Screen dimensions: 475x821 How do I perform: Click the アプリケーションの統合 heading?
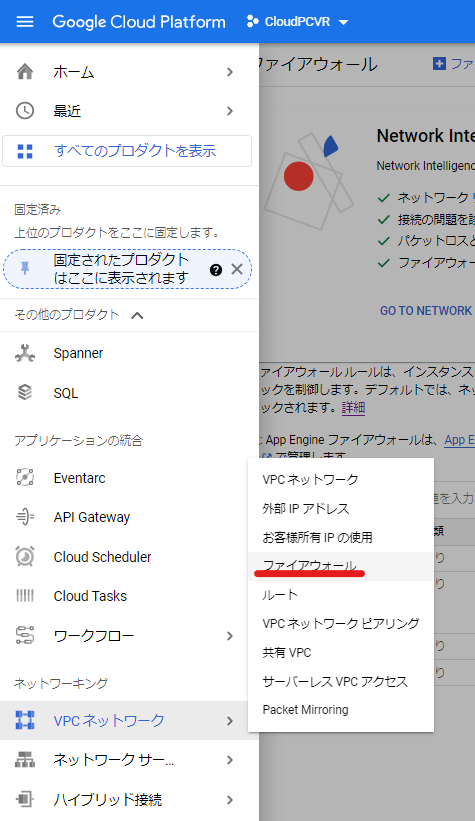(x=78, y=440)
